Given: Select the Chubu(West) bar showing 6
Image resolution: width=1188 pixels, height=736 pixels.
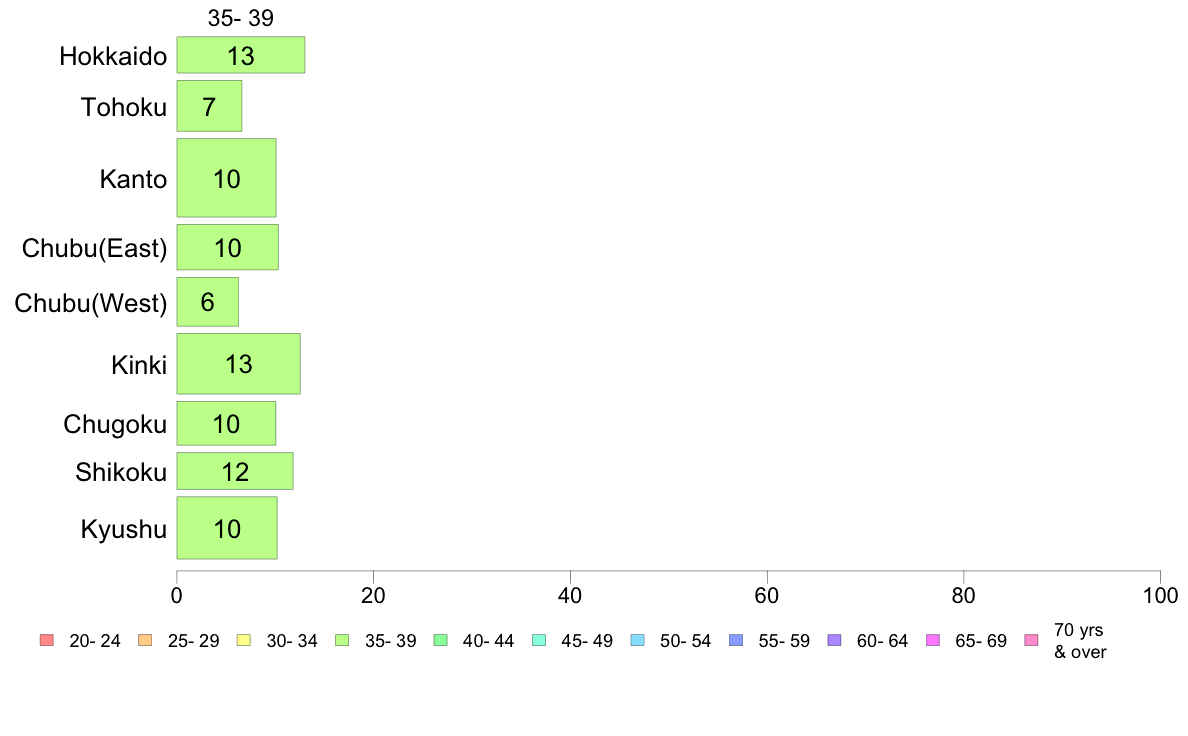Looking at the screenshot, I should tap(208, 302).
